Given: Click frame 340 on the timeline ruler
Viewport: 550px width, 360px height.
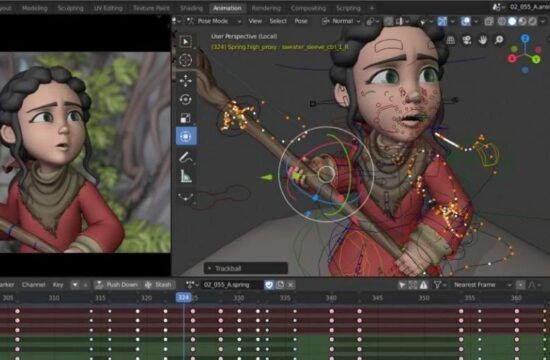Looking at the screenshot, I should (x=331, y=298).
